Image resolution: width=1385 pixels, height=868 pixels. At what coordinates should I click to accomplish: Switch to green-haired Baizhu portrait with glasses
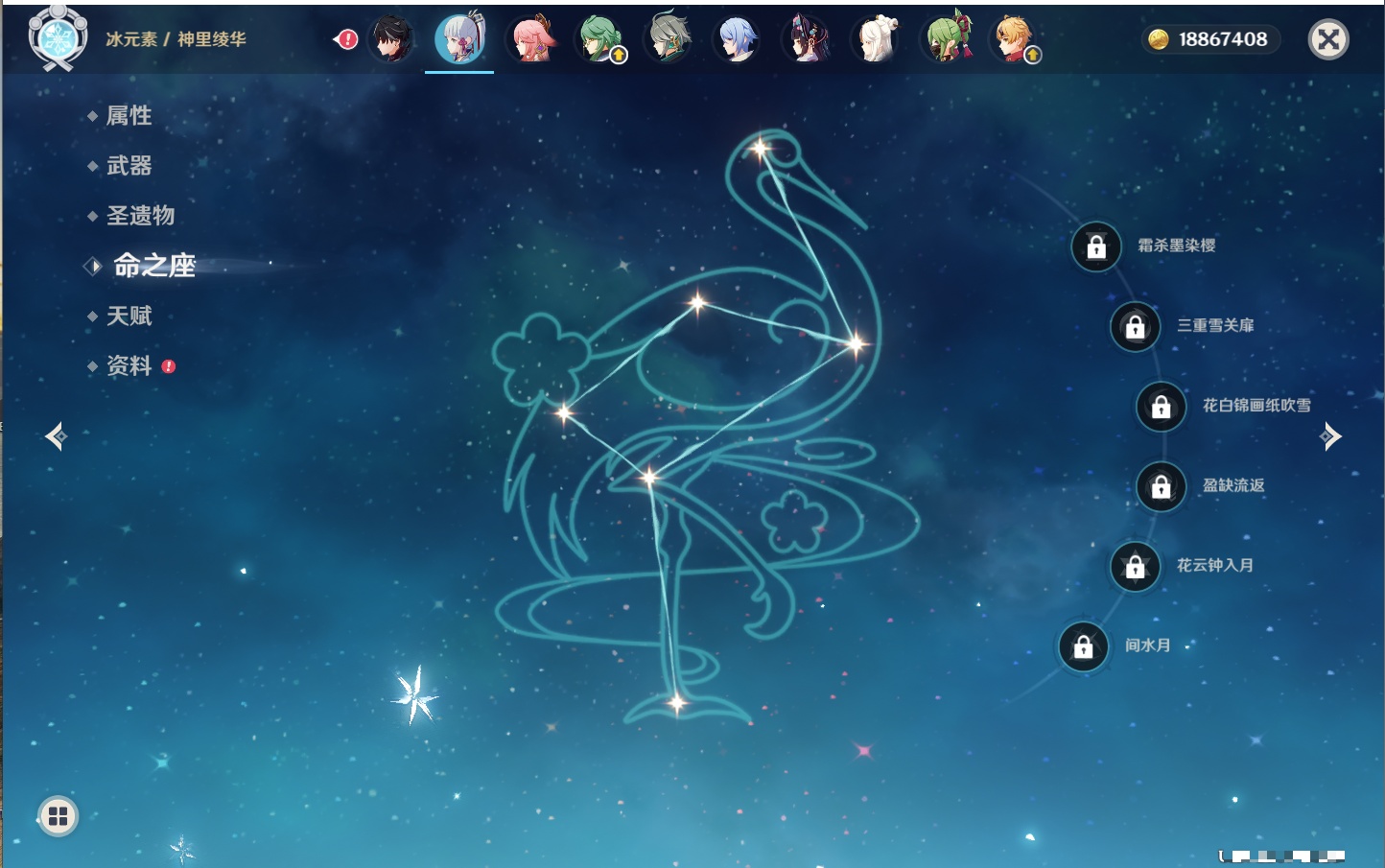(x=600, y=39)
